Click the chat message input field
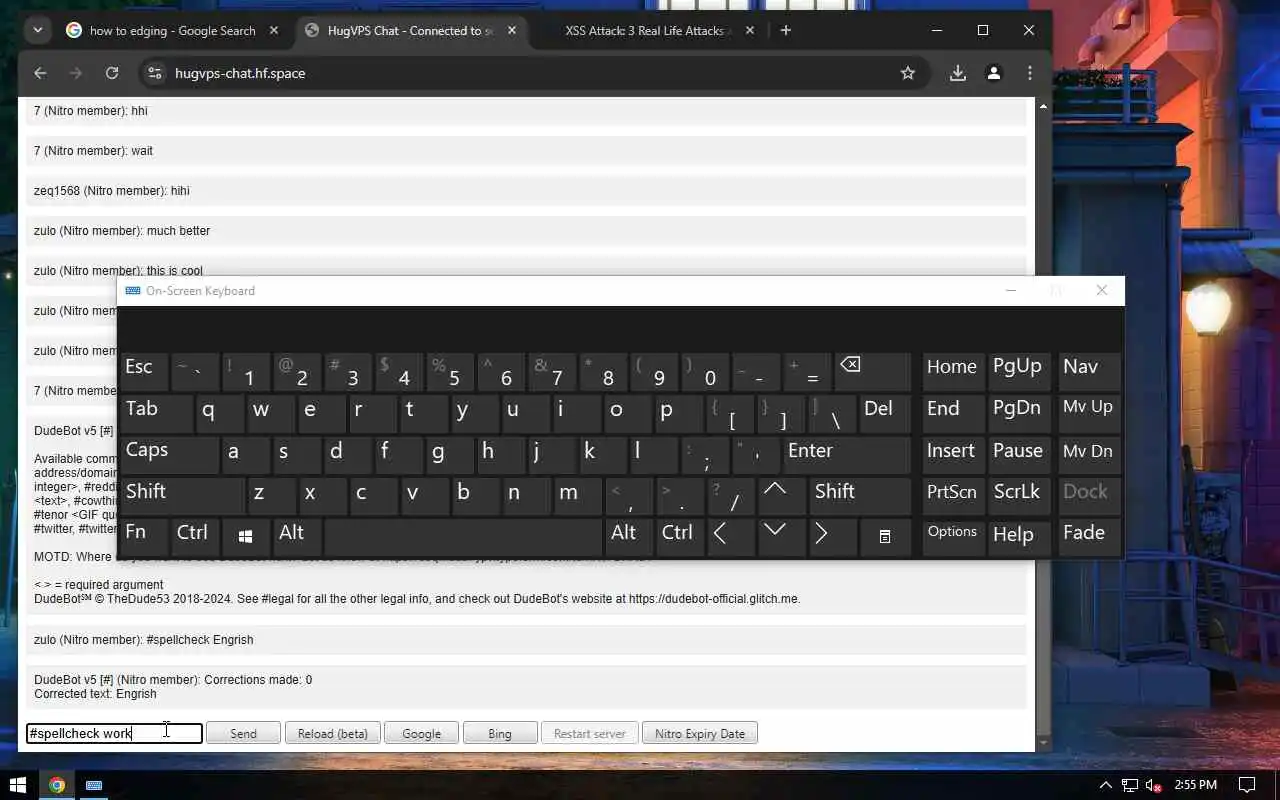 click(114, 733)
